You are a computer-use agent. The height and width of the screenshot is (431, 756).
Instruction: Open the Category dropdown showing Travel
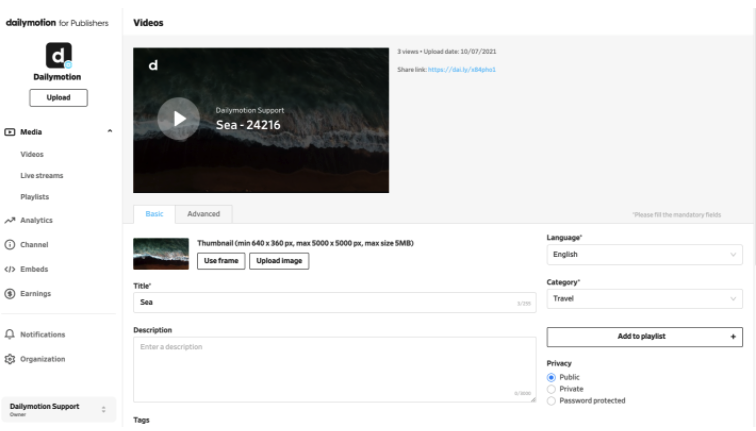(x=644, y=299)
